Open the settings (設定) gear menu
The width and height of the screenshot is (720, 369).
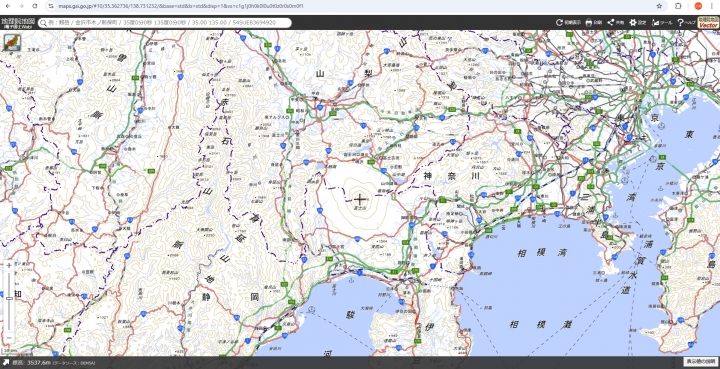(638, 22)
